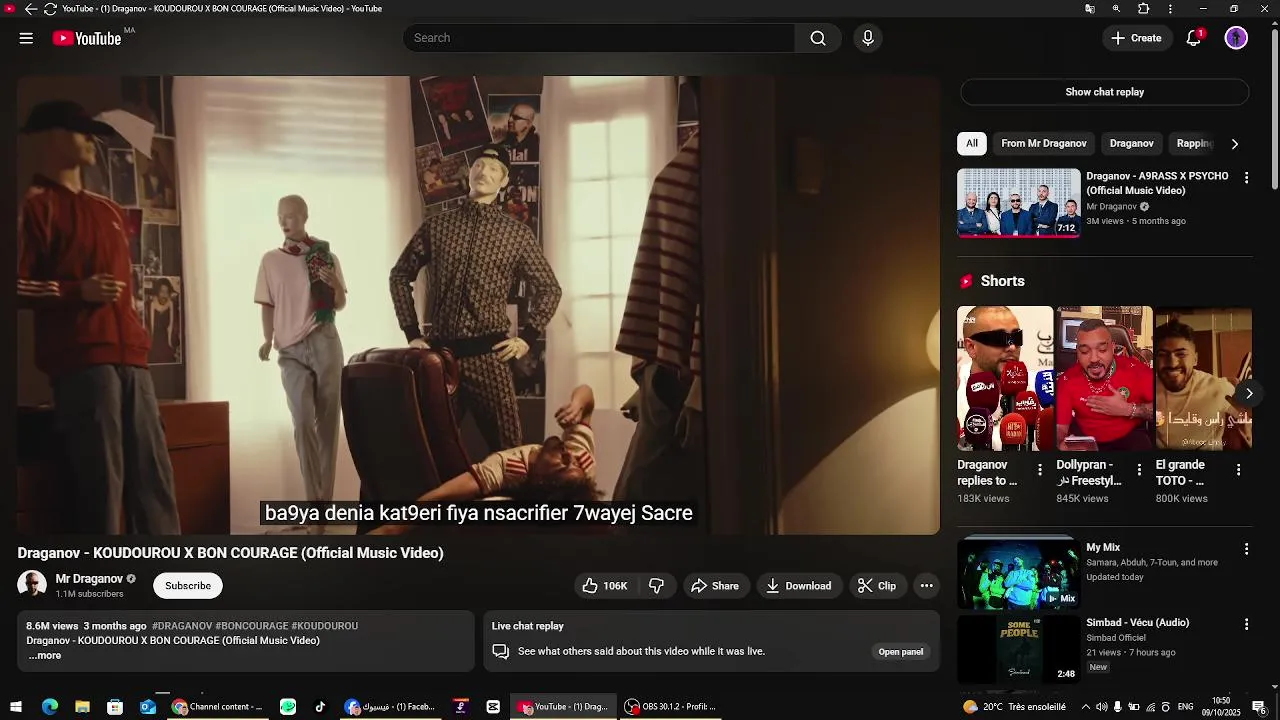Viewport: 1280px width, 720px height.
Task: Open the translate page icon in title bar
Action: (x=1090, y=9)
